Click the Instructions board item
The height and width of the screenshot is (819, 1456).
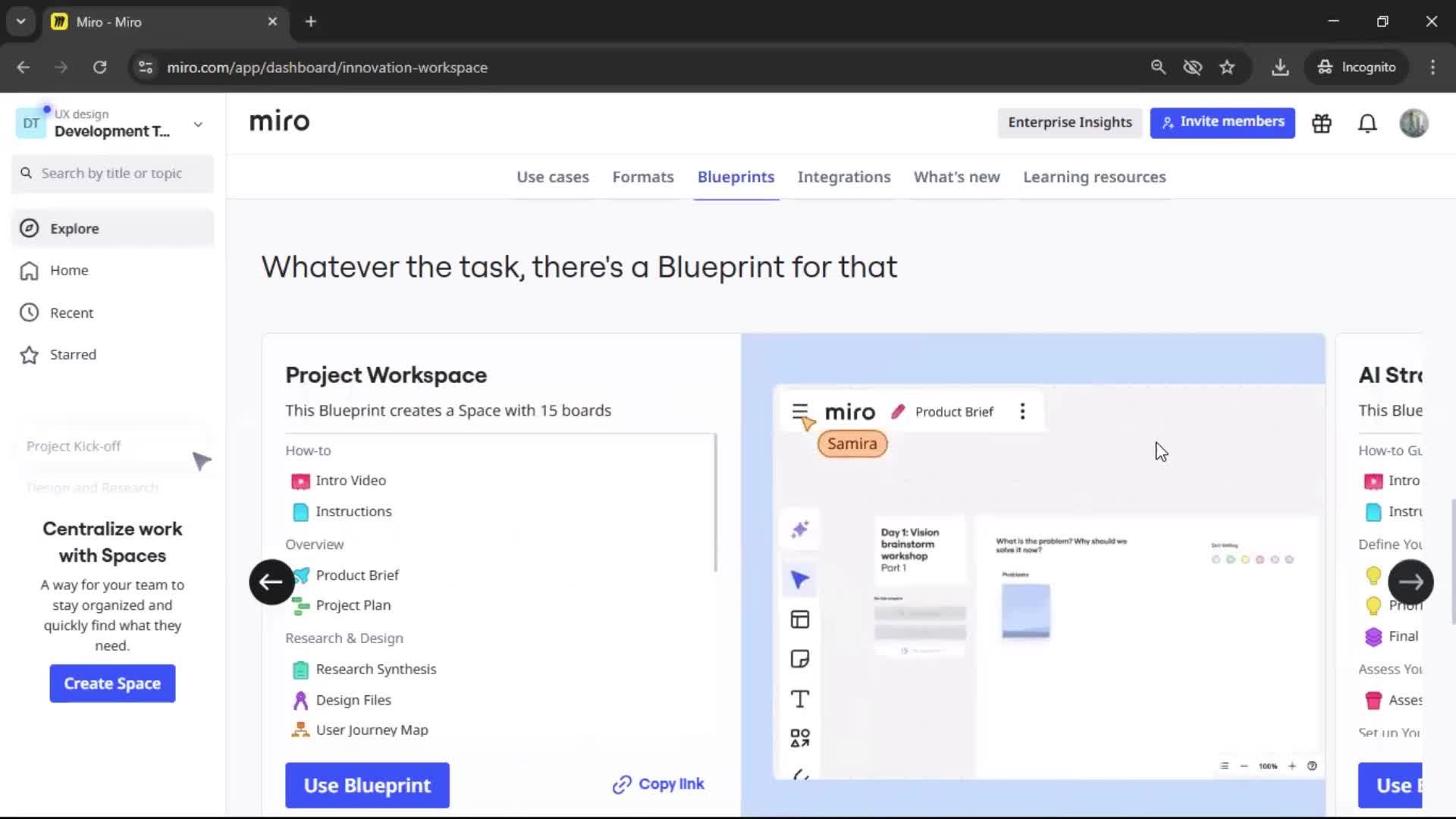(353, 512)
